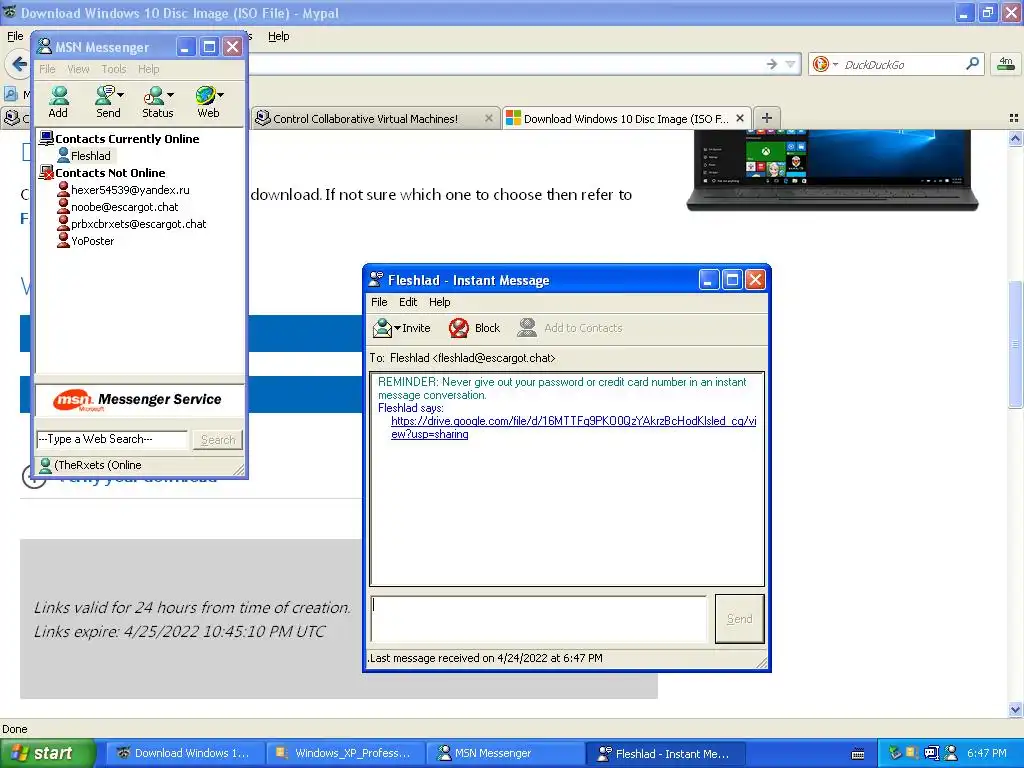Open File menu in MSN Messenger

(x=47, y=69)
